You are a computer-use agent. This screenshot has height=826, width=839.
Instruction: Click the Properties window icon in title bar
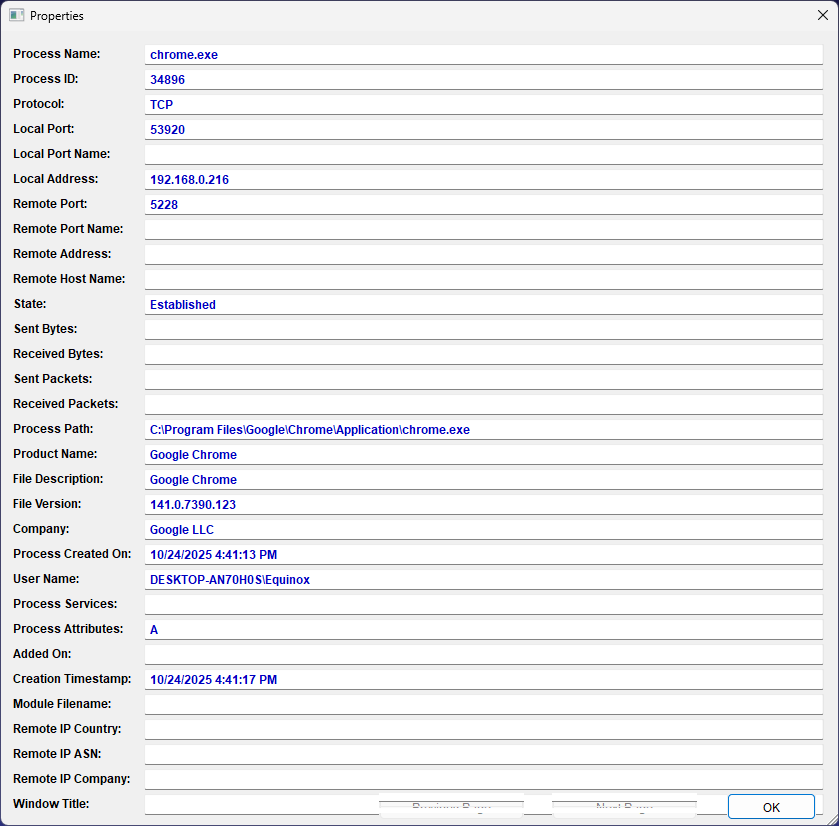pyautogui.click(x=16, y=16)
